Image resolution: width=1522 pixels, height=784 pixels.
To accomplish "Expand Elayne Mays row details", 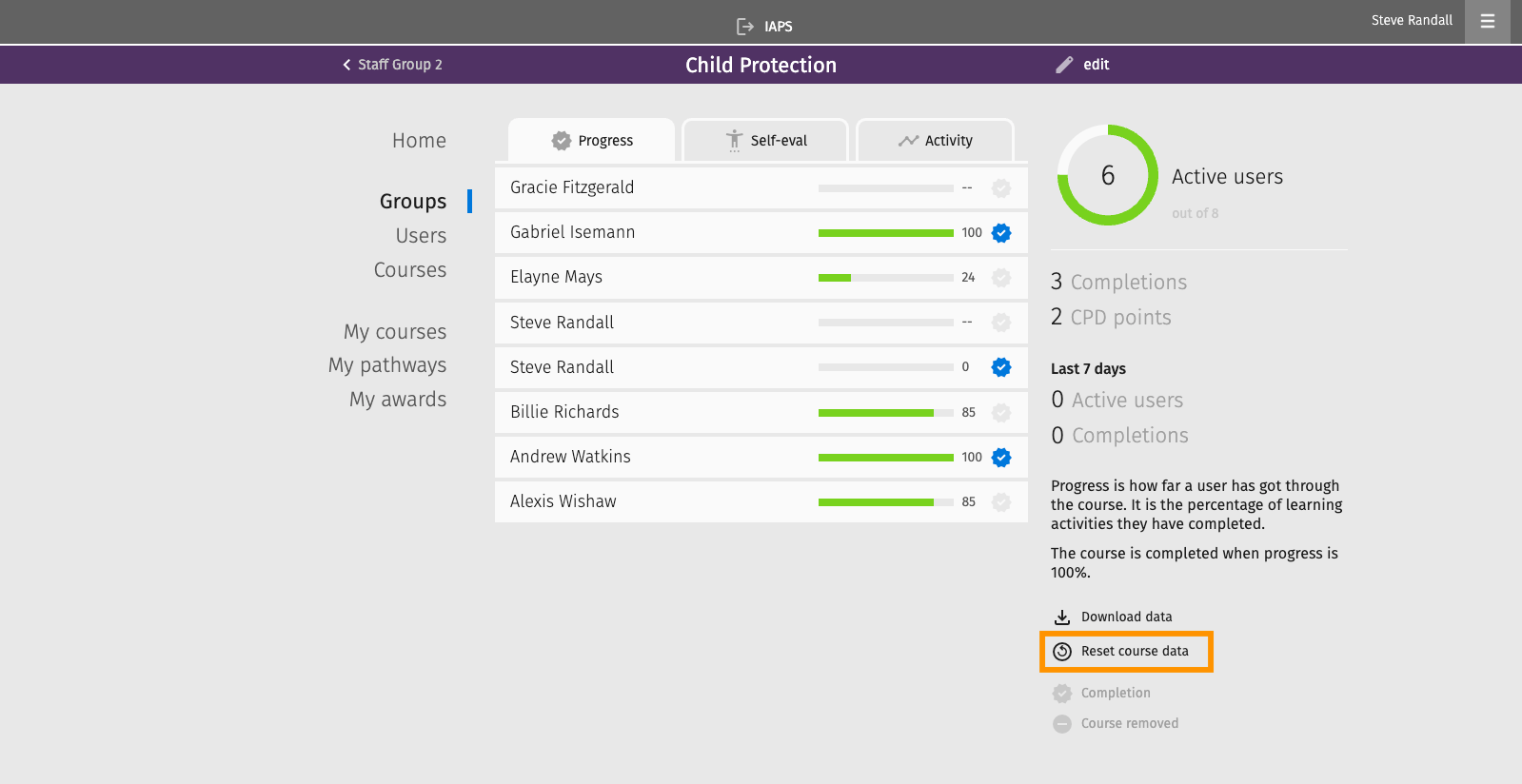I will pyautogui.click(x=761, y=278).
